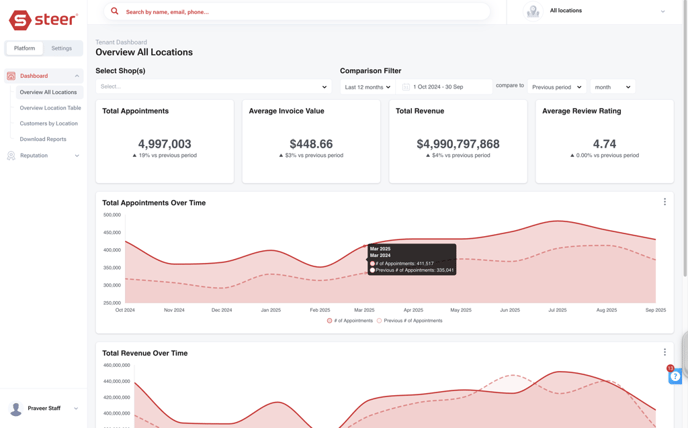The width and height of the screenshot is (688, 428).
Task: Open Overview Location Table page
Action: point(50,108)
